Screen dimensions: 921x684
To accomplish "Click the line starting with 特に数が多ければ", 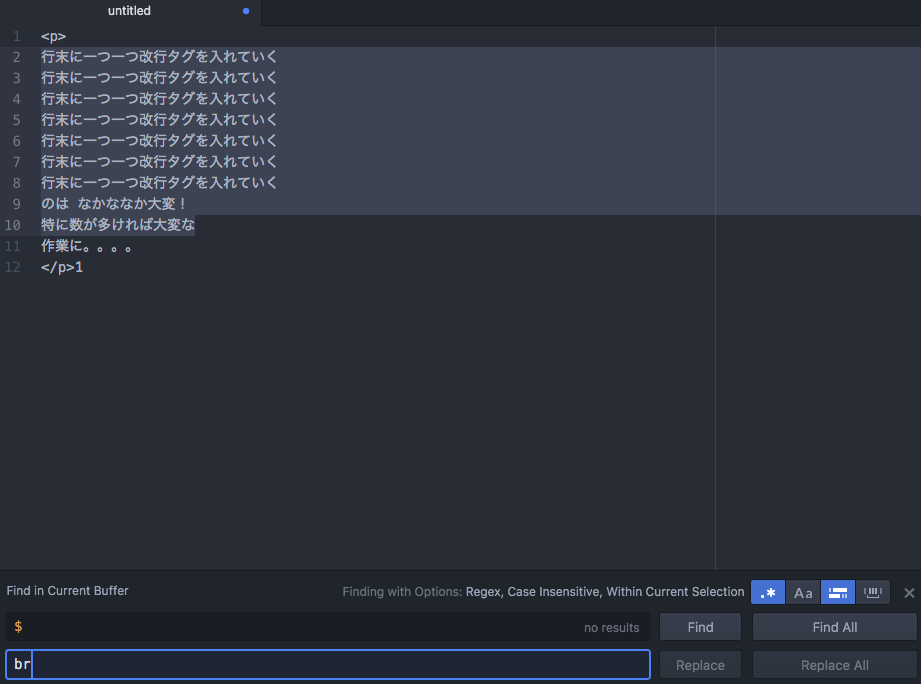I will pos(118,225).
